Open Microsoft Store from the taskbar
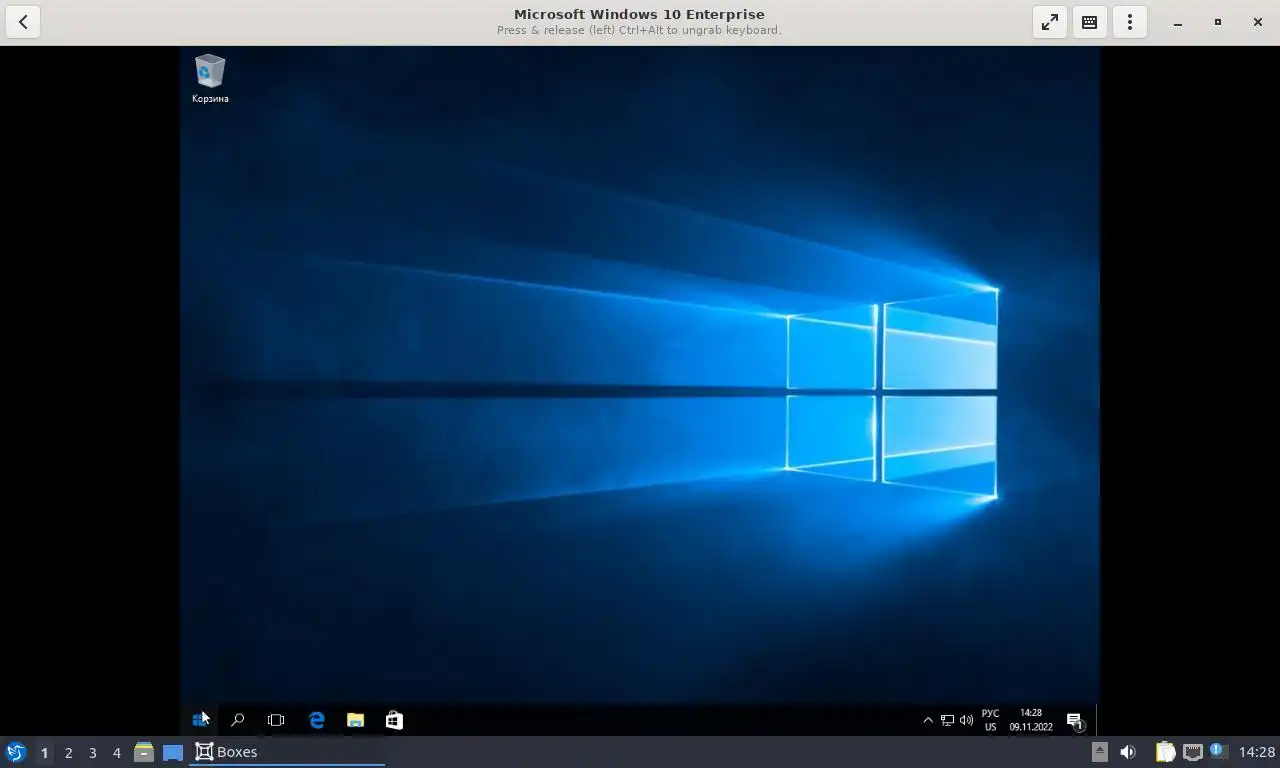Image resolution: width=1280 pixels, height=768 pixels. (394, 720)
